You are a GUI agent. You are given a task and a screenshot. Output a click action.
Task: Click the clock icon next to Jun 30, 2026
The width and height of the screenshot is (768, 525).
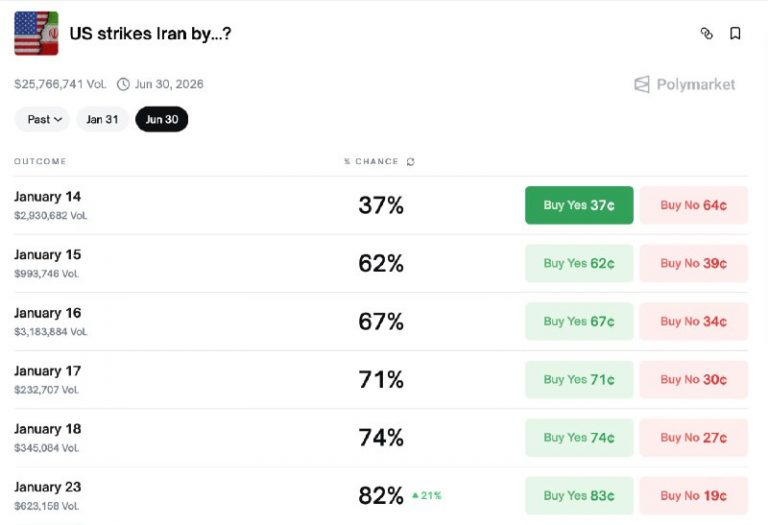(x=123, y=84)
